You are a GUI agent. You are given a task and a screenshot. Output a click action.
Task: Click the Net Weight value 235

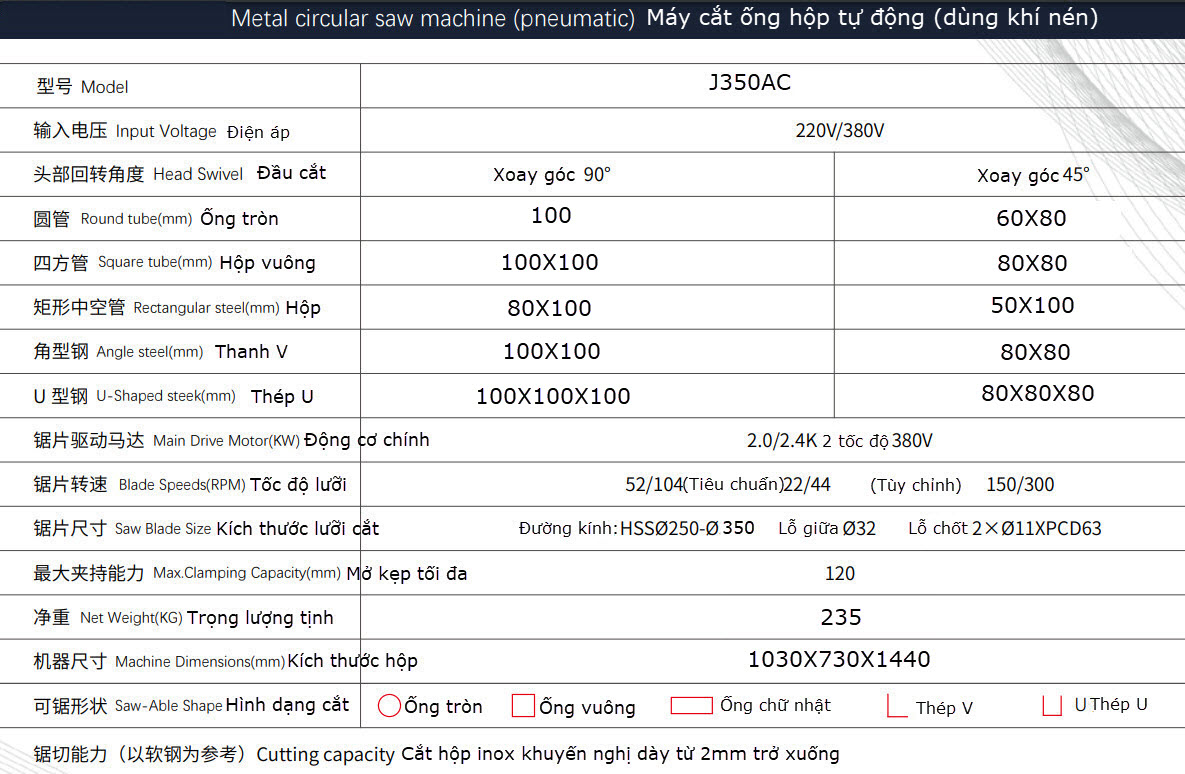coord(840,618)
